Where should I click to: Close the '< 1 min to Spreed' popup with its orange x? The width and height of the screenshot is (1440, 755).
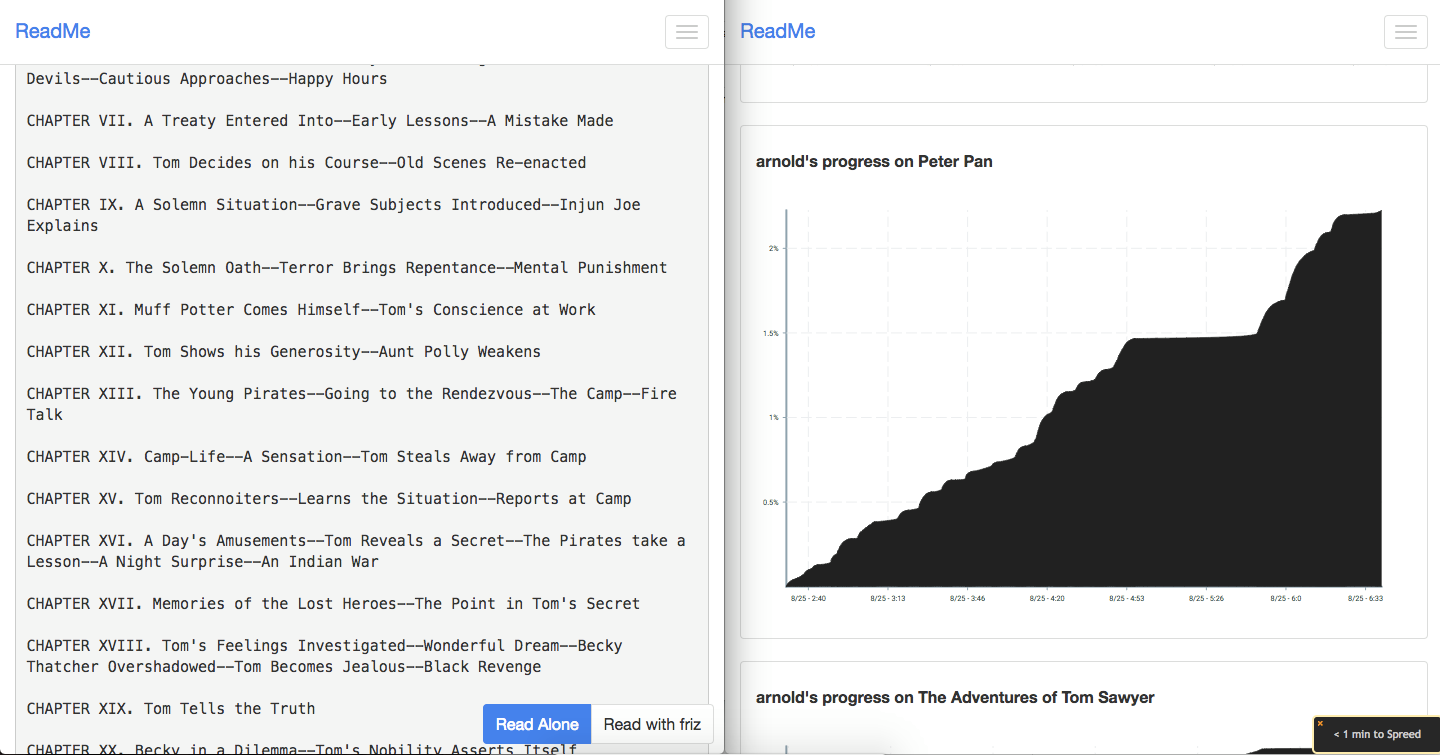pos(1320,723)
